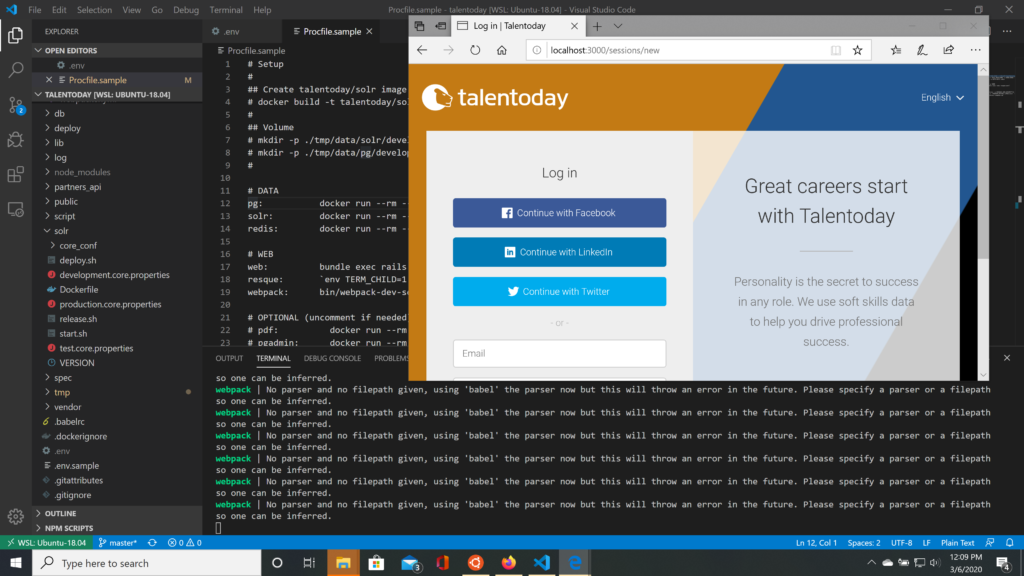The image size is (1024, 576).
Task: Open the Explorer view in the activity bar
Action: pos(16,35)
